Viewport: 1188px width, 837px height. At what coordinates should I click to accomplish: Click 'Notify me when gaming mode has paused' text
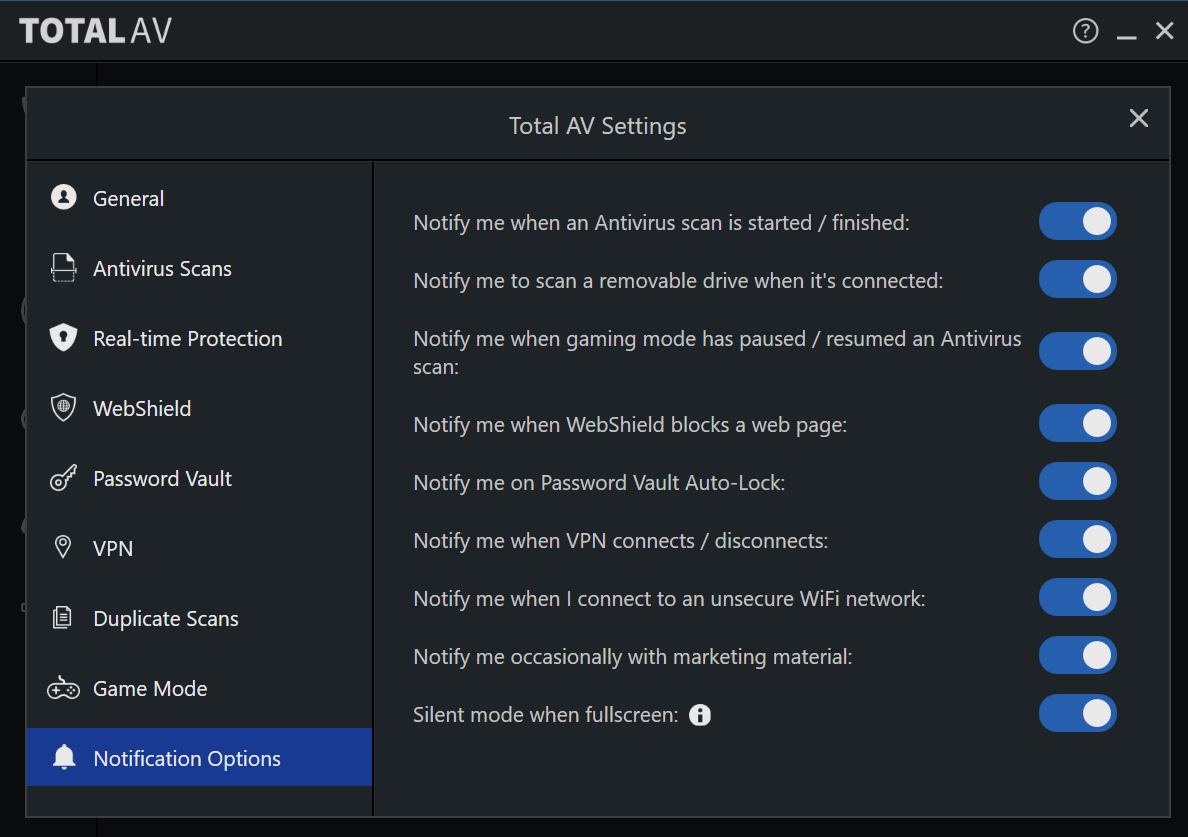(717, 352)
